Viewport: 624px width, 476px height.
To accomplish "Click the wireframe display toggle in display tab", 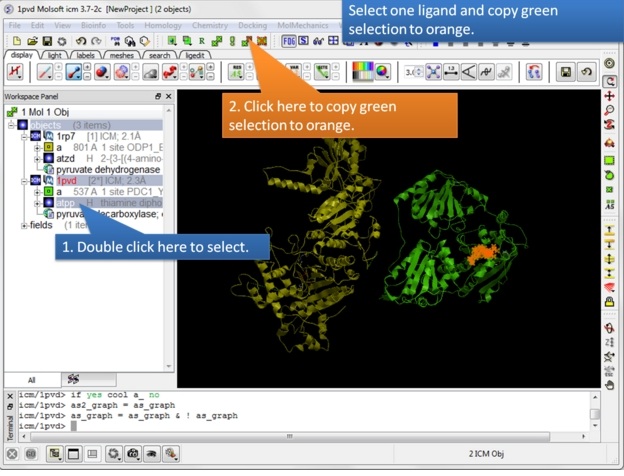I will 45,72.
